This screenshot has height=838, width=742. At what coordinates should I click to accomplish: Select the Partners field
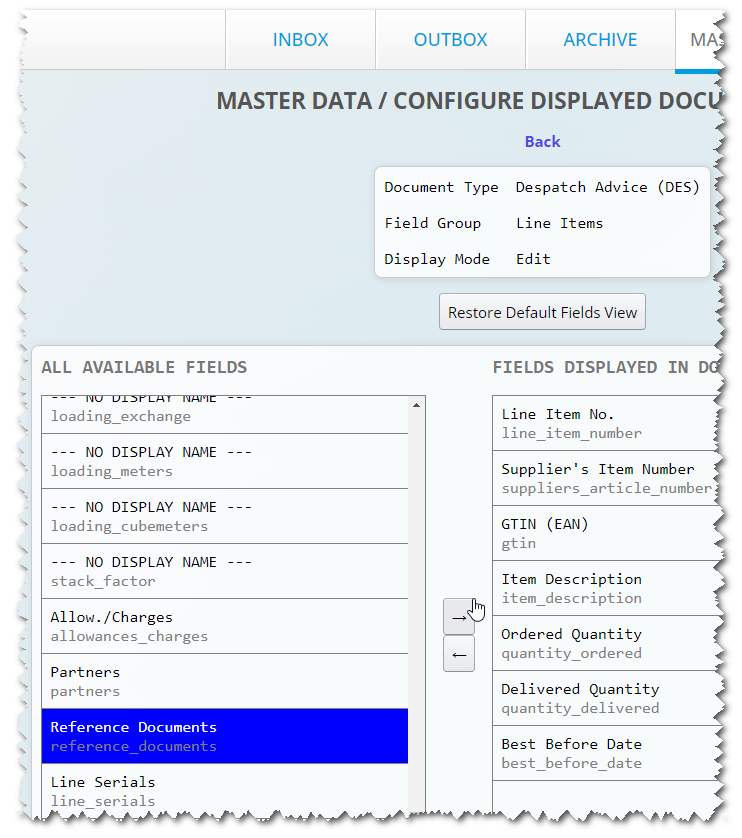225,681
